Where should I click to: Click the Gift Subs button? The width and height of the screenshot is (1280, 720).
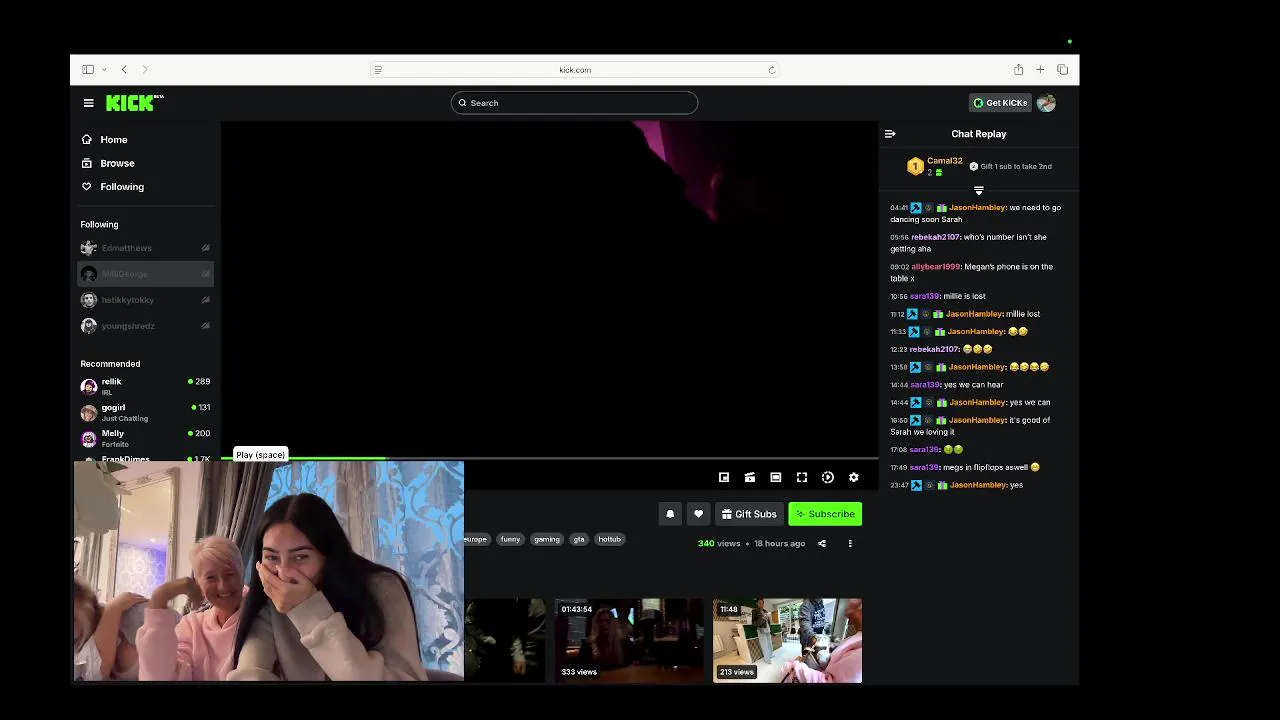pos(749,514)
